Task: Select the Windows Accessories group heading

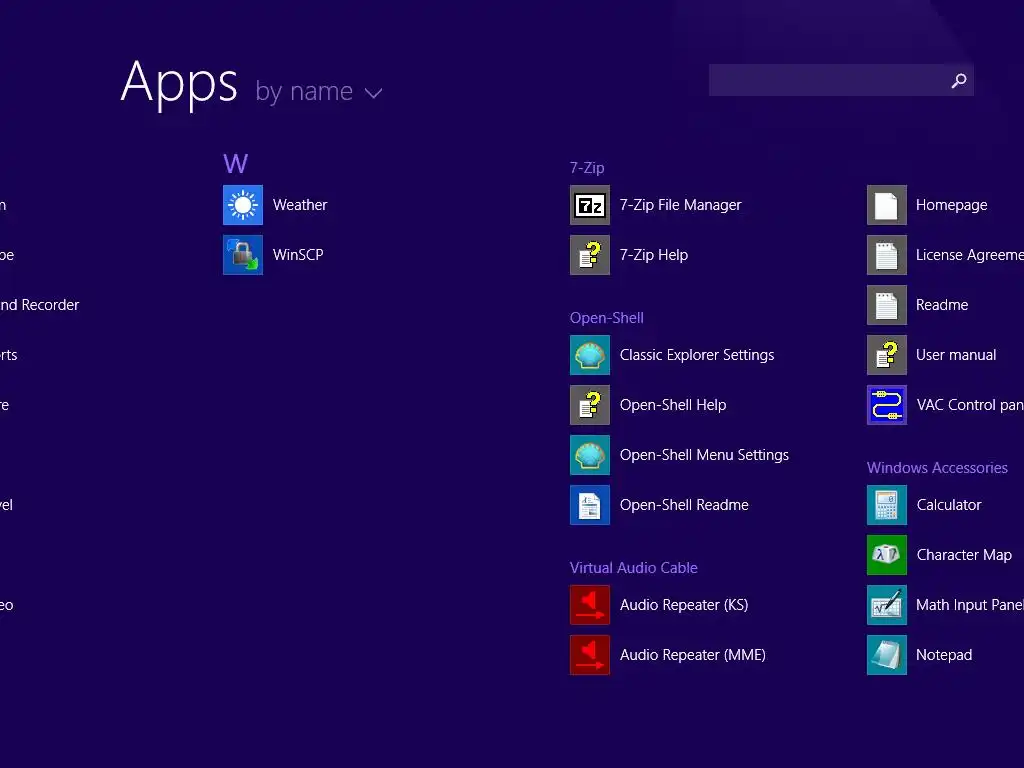Action: [x=937, y=468]
